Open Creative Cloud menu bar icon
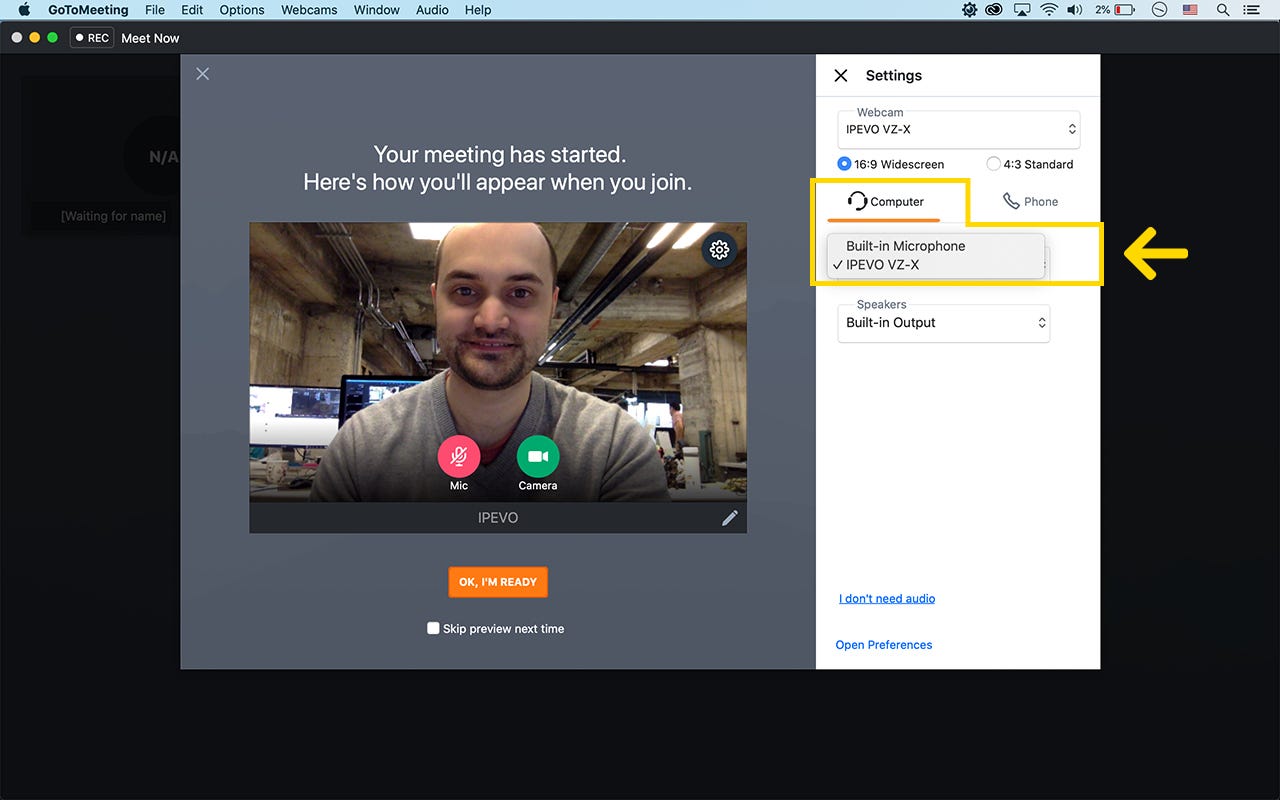 [995, 10]
